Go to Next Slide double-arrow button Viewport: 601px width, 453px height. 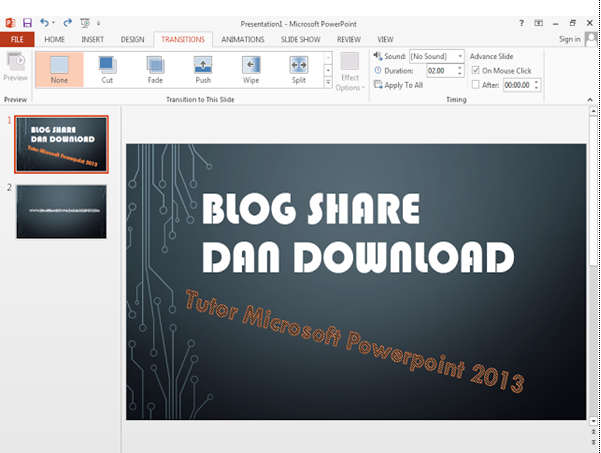pos(593,442)
